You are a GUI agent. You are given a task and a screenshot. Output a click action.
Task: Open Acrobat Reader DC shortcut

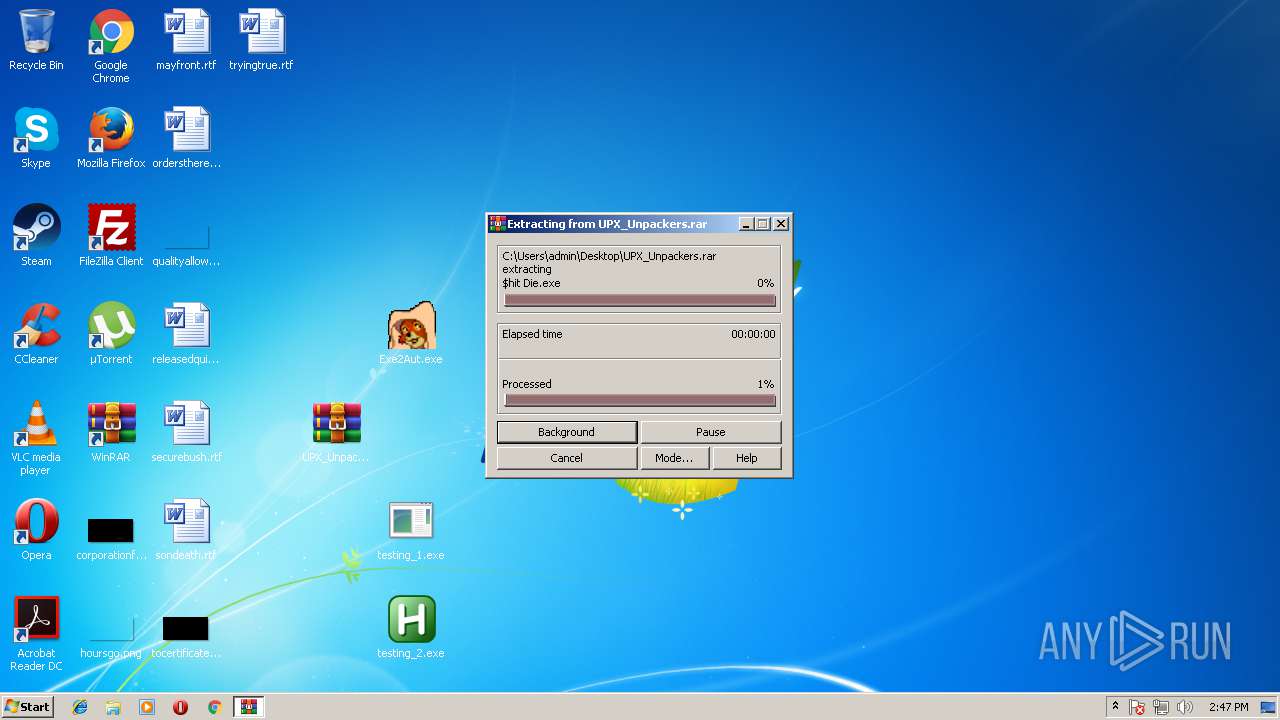click(x=36, y=634)
